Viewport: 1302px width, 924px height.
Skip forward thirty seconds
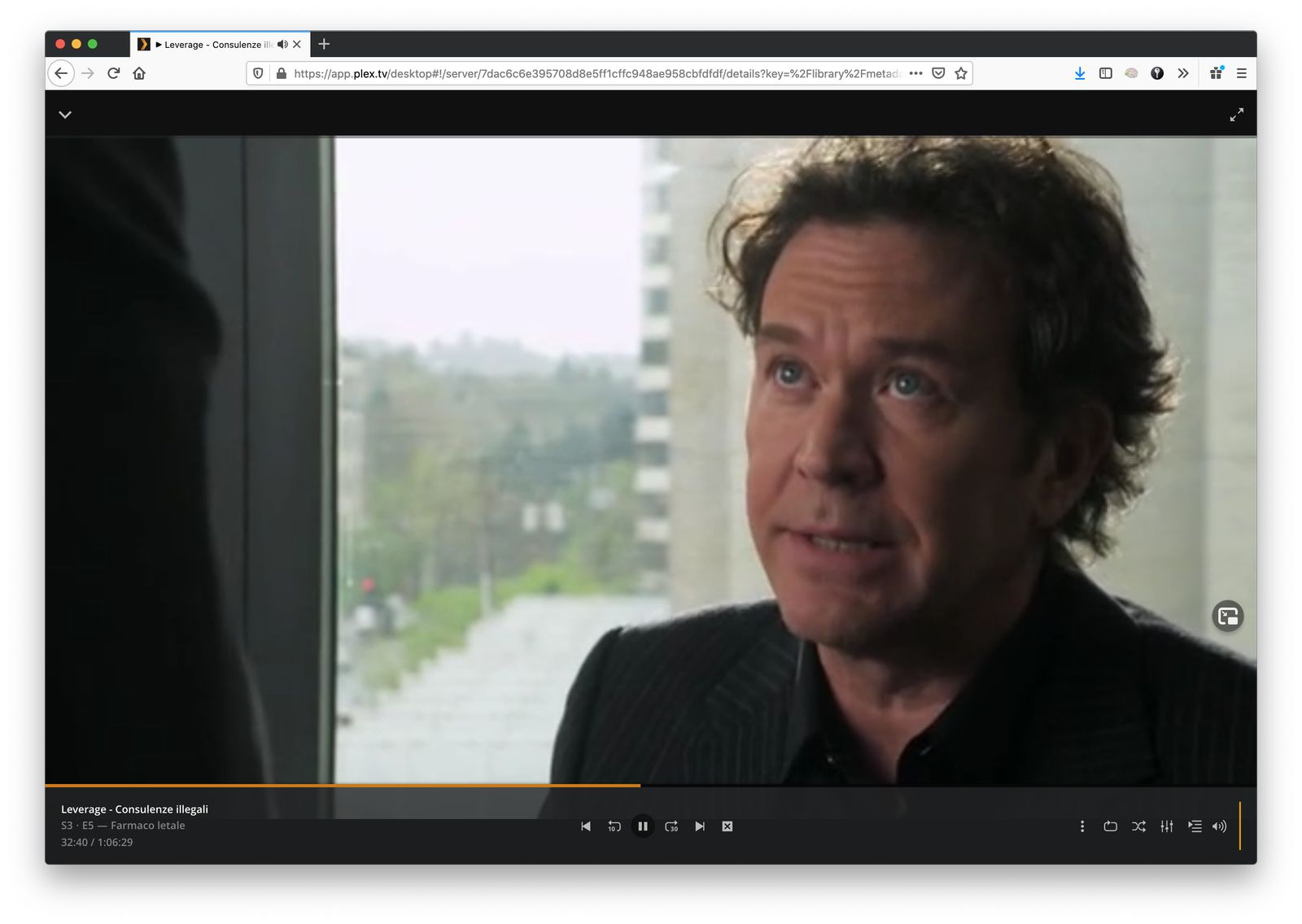(671, 826)
